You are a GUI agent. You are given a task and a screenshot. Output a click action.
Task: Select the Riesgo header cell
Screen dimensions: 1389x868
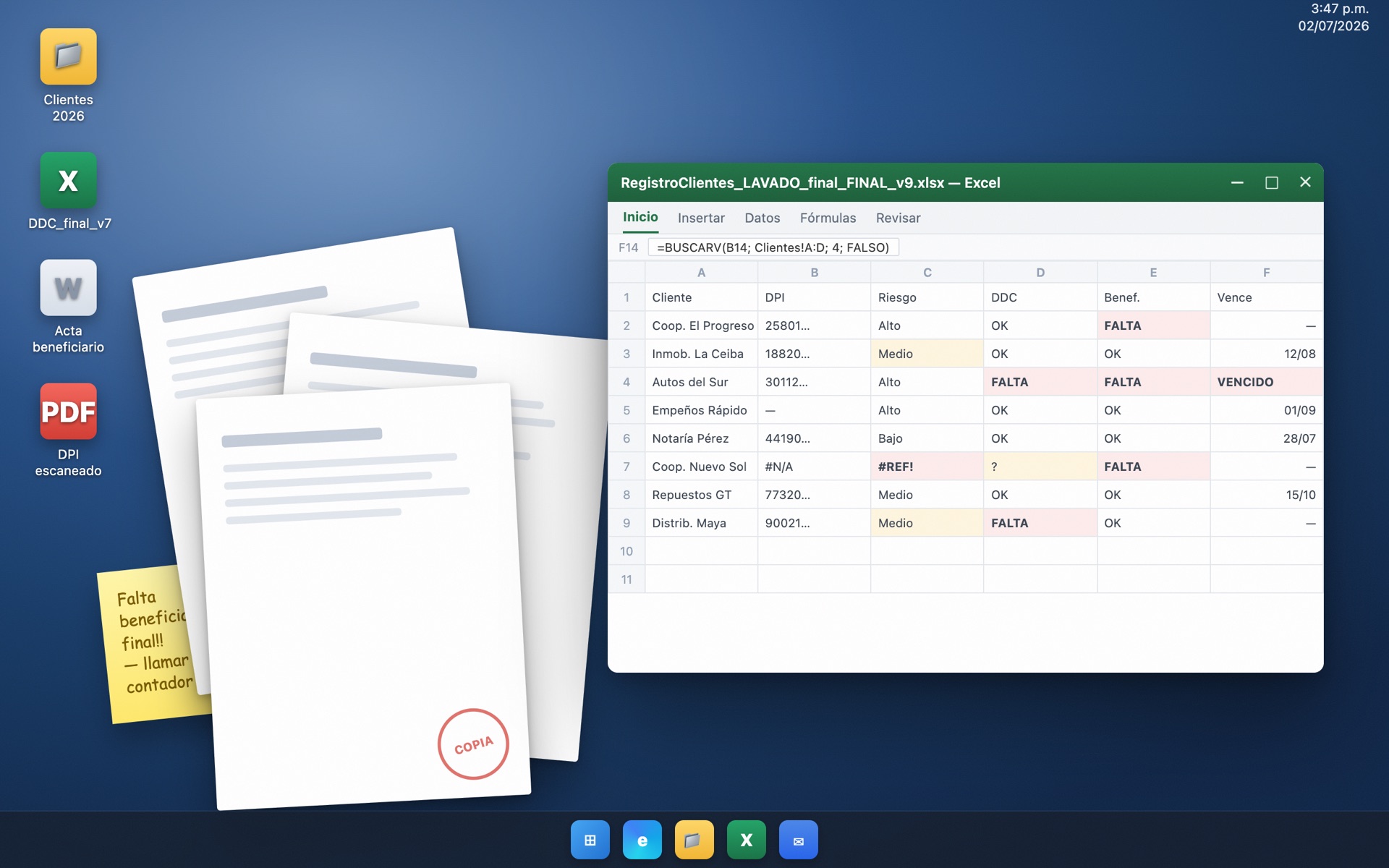pos(927,297)
